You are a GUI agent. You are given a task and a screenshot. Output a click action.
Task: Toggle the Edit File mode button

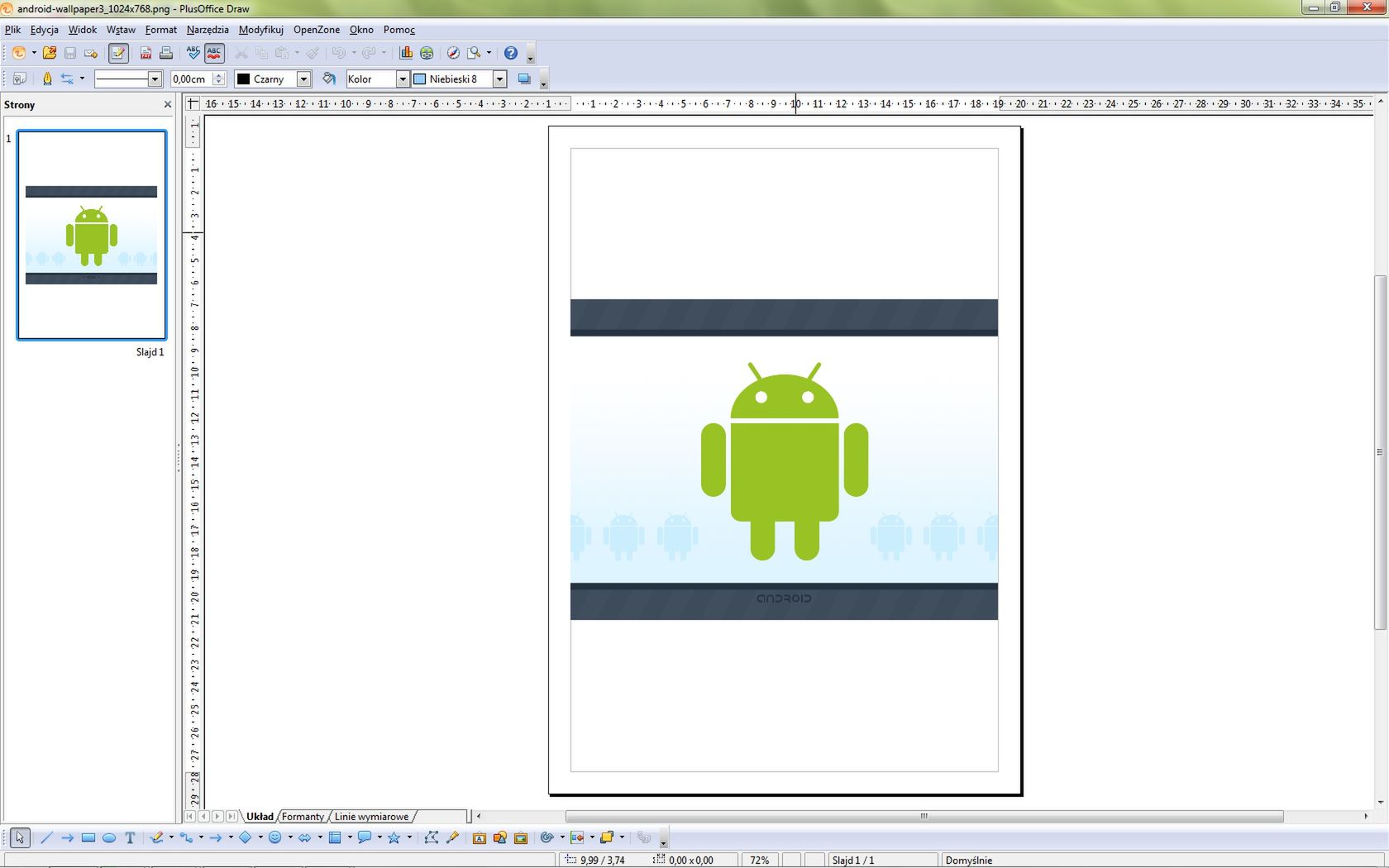pos(118,53)
